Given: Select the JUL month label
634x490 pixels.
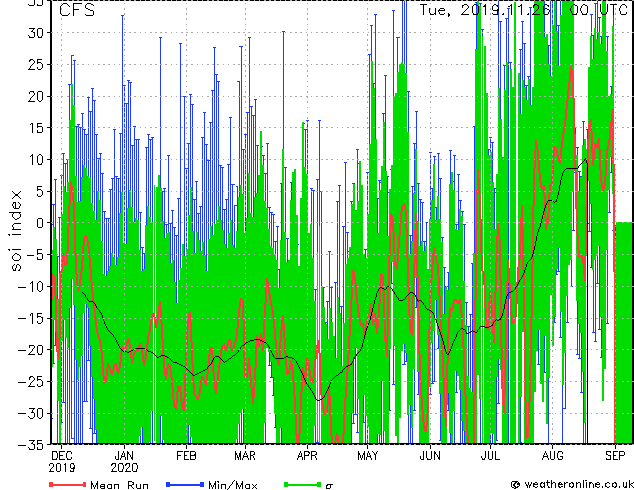Looking at the screenshot, I should (490, 456).
